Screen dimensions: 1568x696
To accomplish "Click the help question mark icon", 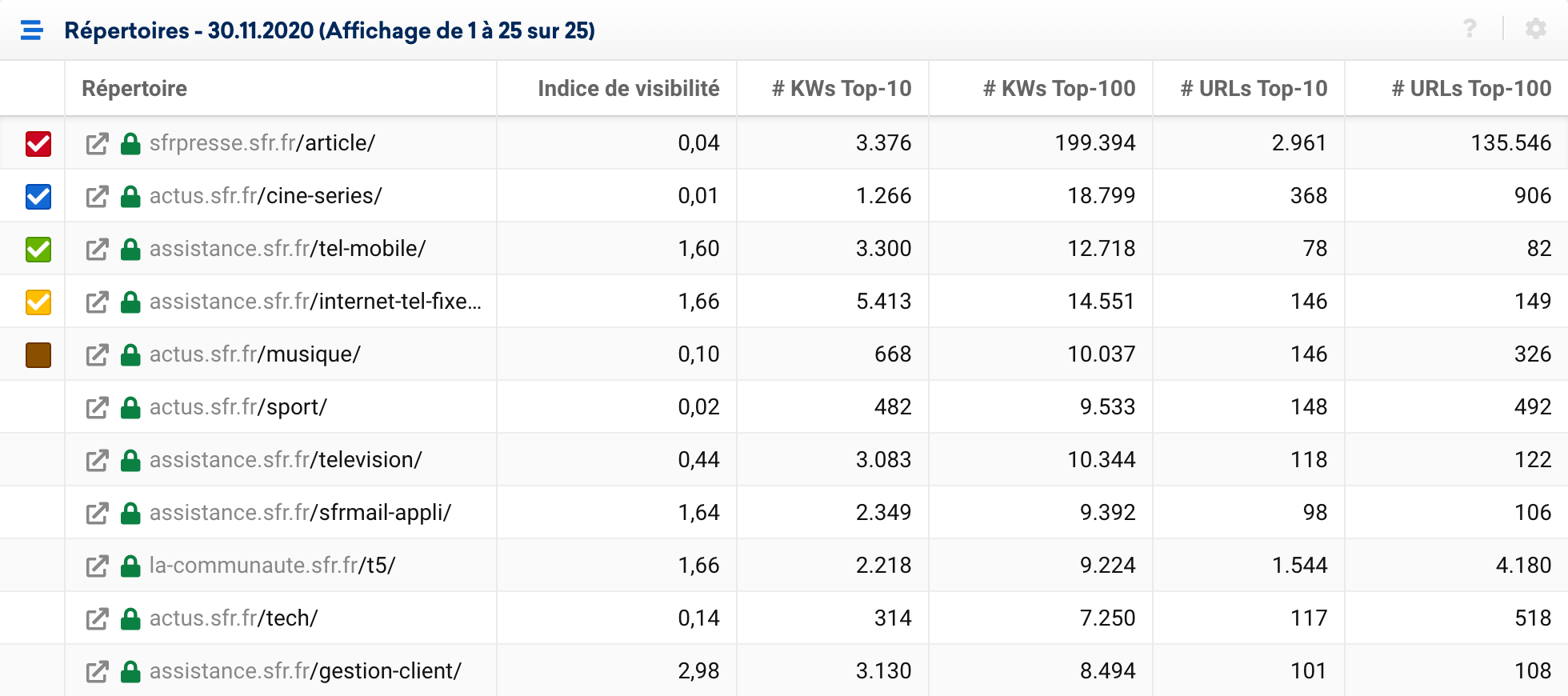I will tap(1470, 29).
